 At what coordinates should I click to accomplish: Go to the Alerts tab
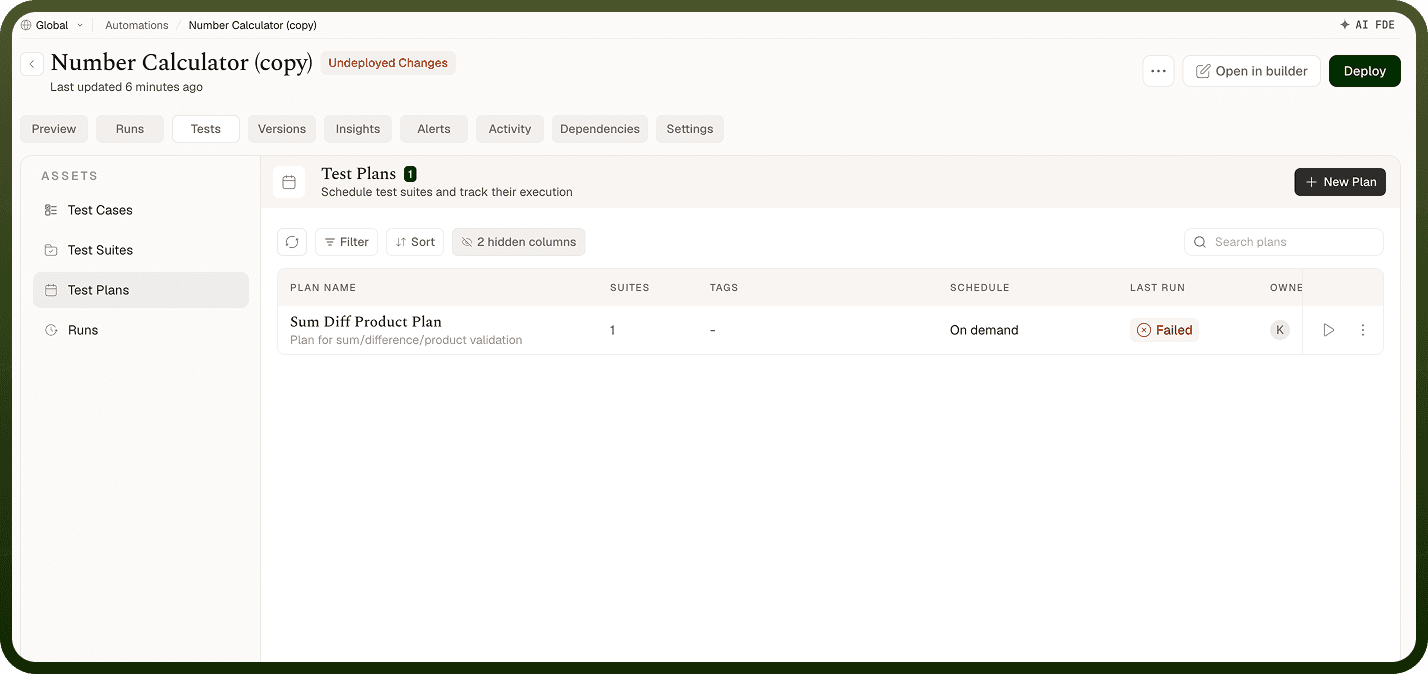point(434,129)
